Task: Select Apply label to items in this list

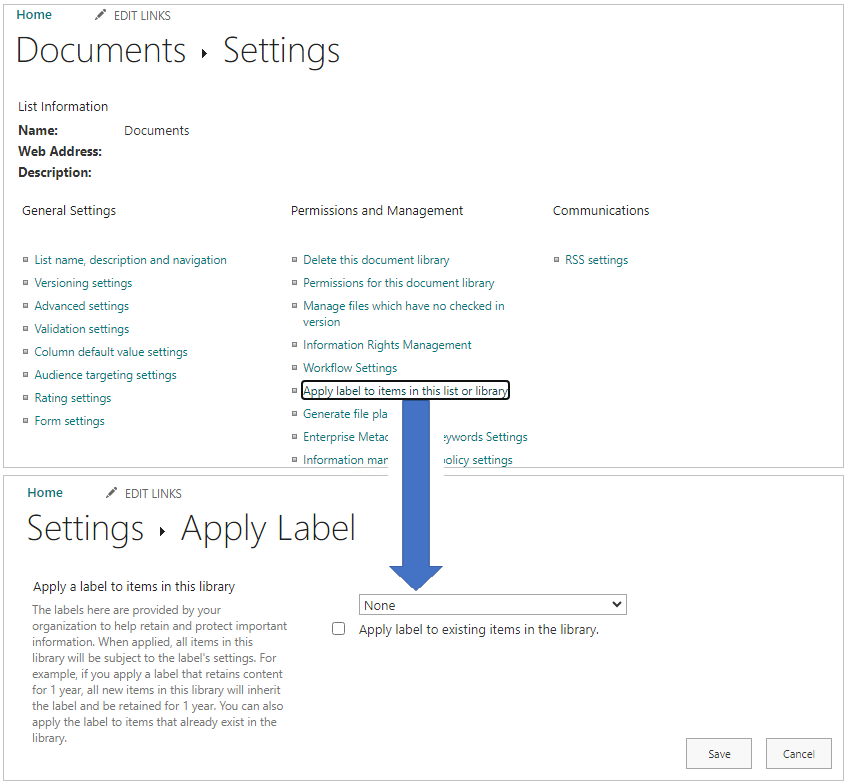Action: point(405,389)
